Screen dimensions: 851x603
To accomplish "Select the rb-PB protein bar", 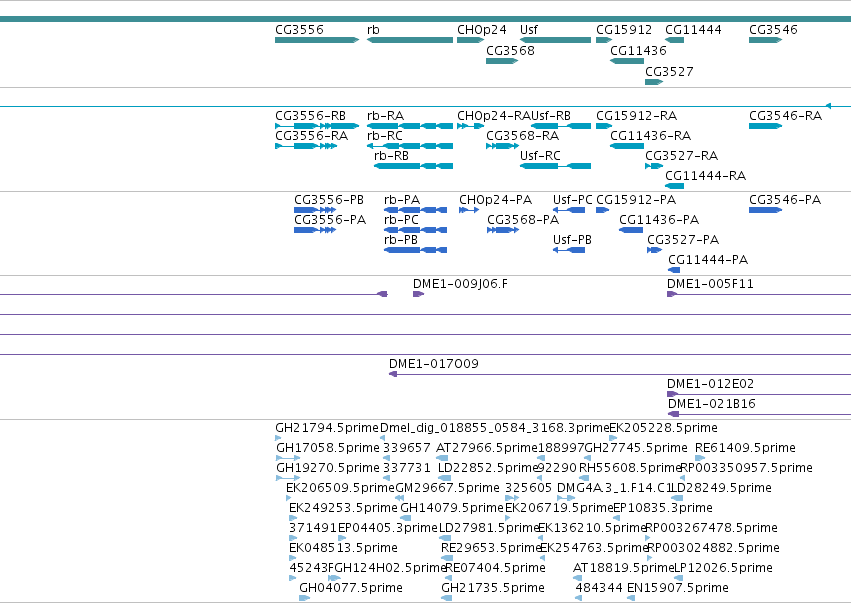I will tap(416, 250).
